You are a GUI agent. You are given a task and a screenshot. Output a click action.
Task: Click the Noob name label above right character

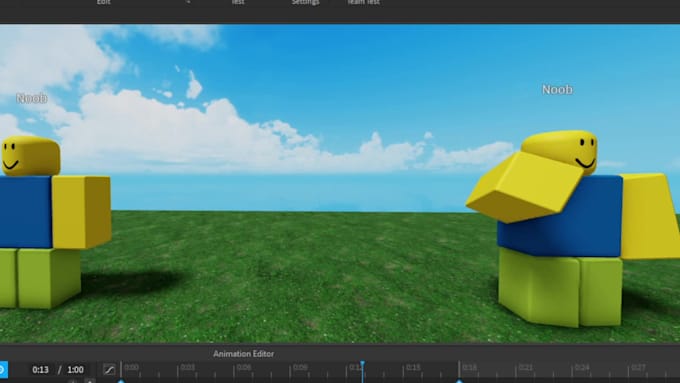click(x=557, y=90)
